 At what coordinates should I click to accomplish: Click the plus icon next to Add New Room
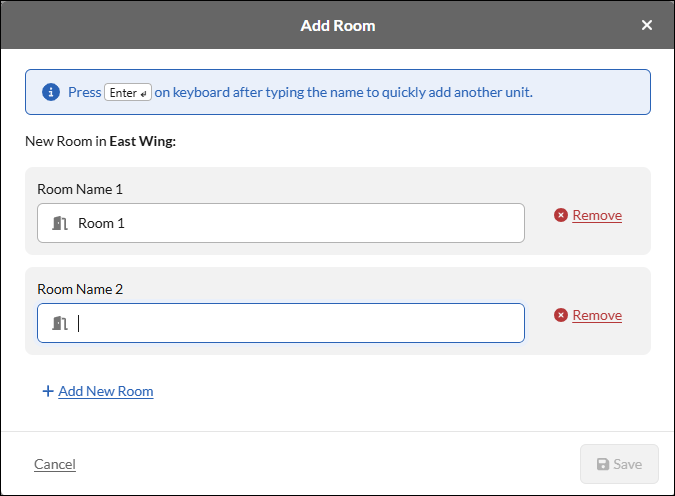[x=48, y=391]
